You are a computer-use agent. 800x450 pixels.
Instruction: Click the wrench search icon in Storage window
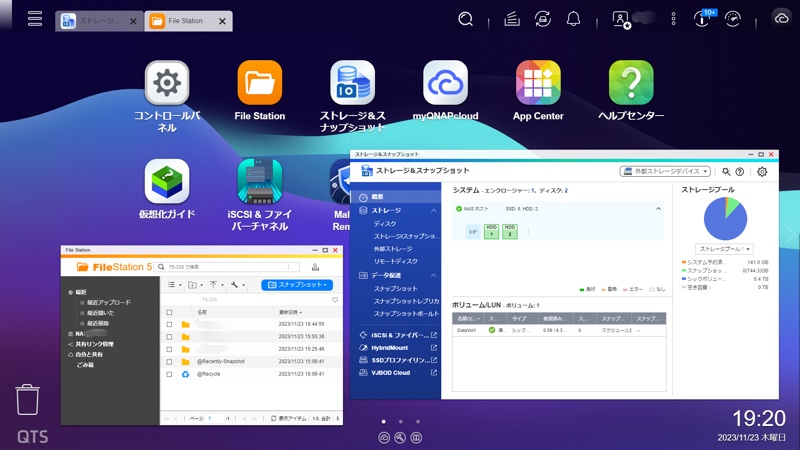click(726, 172)
